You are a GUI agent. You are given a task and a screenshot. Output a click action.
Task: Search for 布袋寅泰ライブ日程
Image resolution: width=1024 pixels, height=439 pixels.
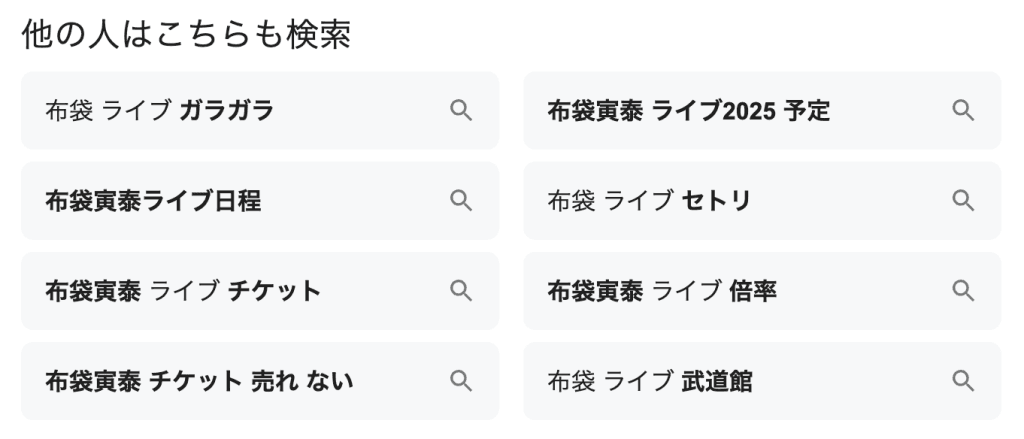[153, 201]
